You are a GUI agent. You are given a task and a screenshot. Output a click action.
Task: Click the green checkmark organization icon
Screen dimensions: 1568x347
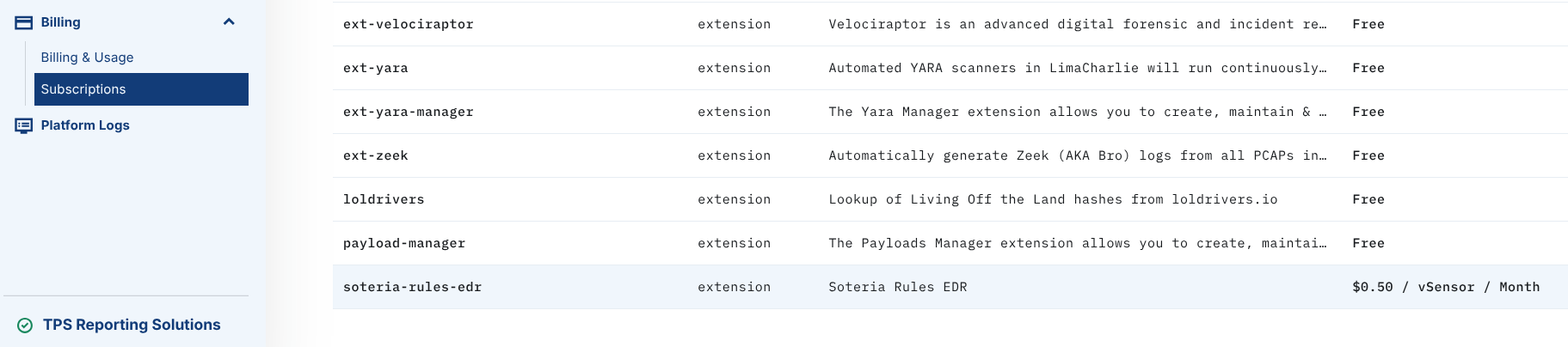click(x=25, y=326)
